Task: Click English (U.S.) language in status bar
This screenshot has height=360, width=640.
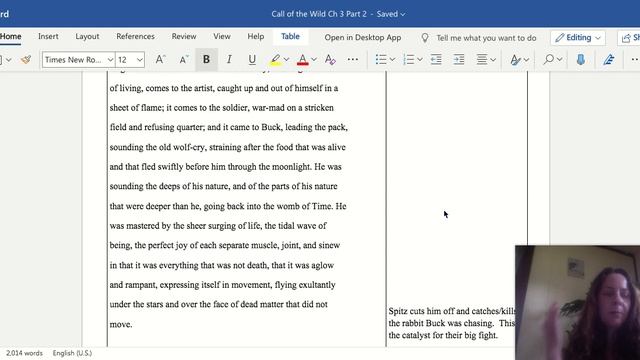Action: pos(72,353)
